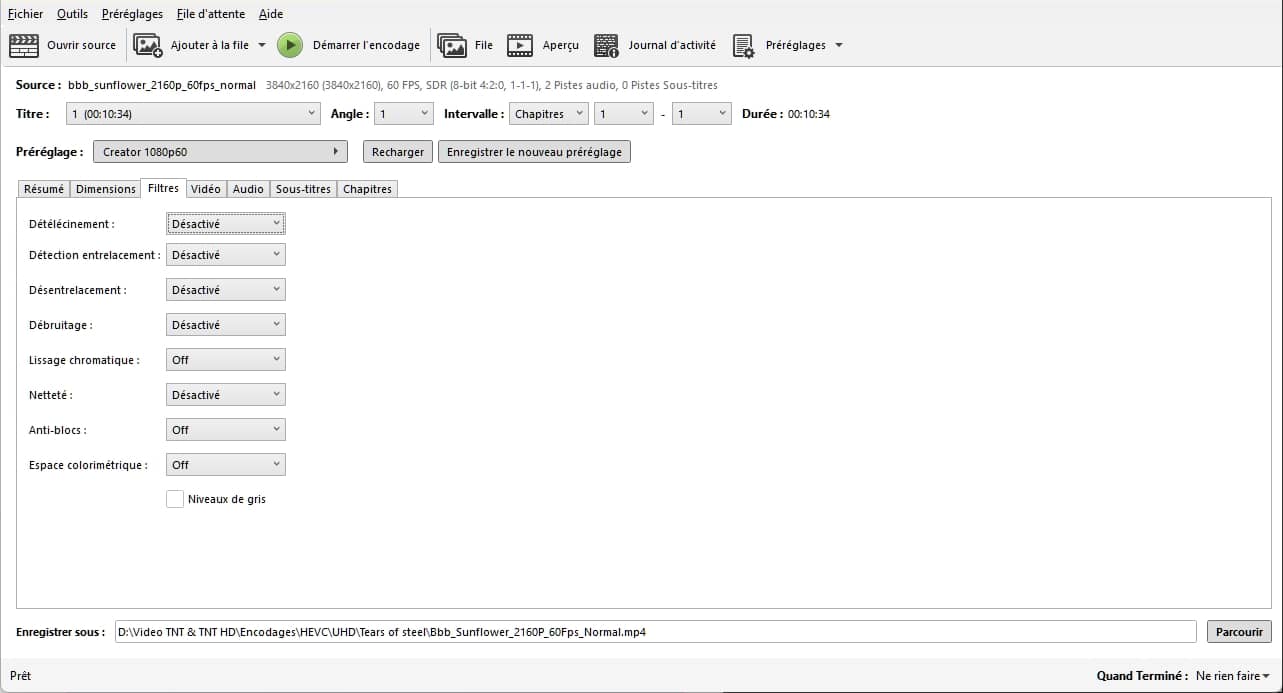Image resolution: width=1283 pixels, height=693 pixels.
Task: Expand the Débruitage dropdown
Action: click(225, 325)
